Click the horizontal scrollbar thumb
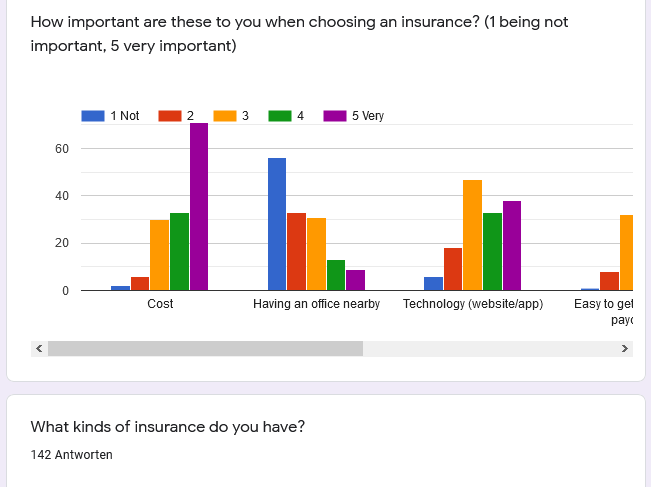651x487 pixels. click(205, 348)
